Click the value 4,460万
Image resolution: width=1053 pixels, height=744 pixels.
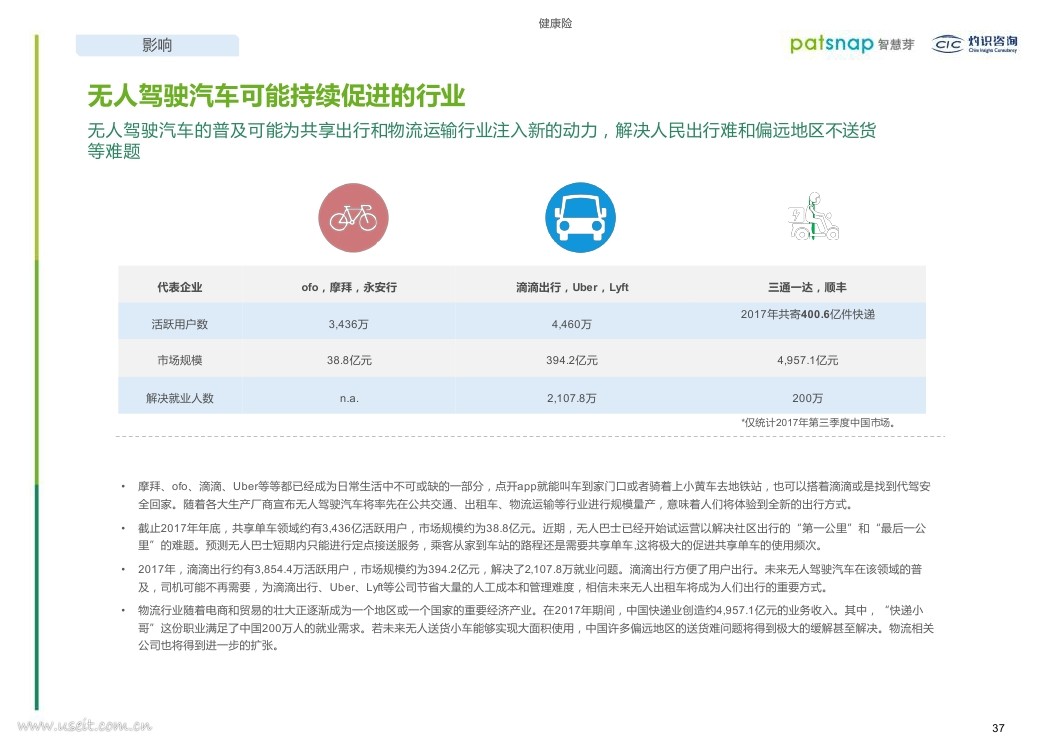click(x=571, y=324)
